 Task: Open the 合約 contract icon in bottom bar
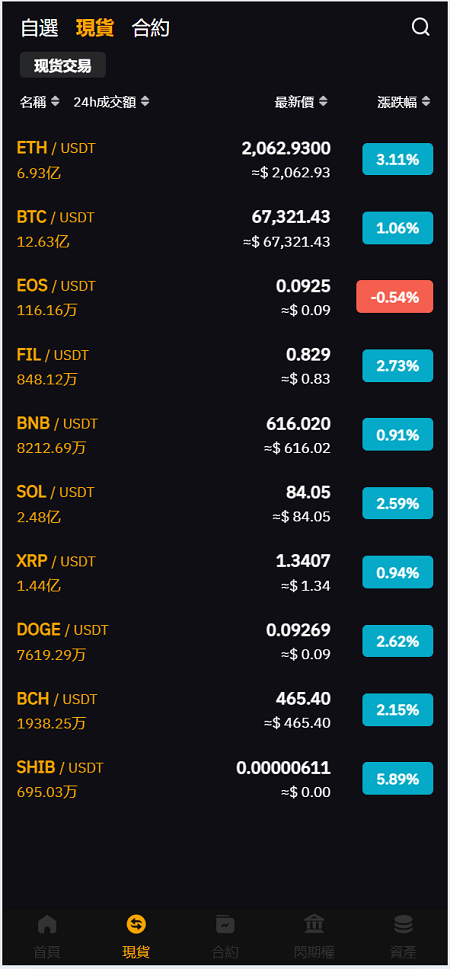[x=225, y=925]
